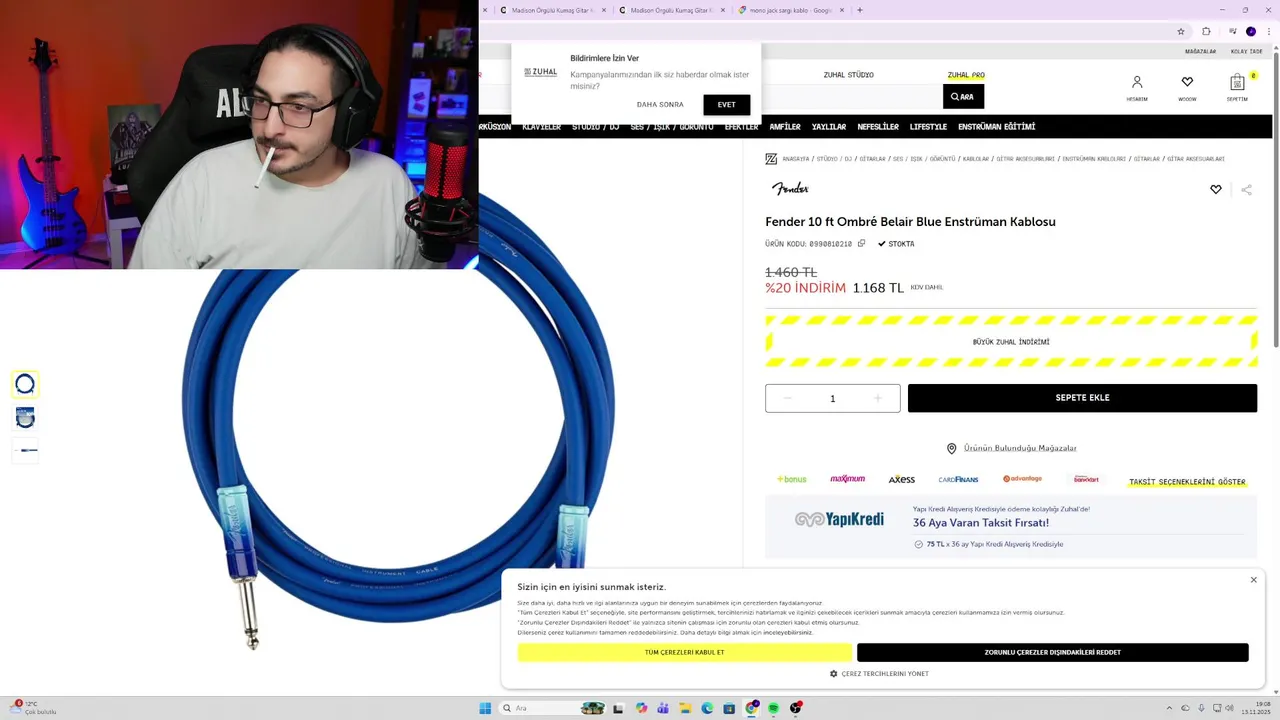Click the Yapı Kredi installment banner
Viewport: 1280px width, 720px height.
pyautogui.click(x=1011, y=526)
